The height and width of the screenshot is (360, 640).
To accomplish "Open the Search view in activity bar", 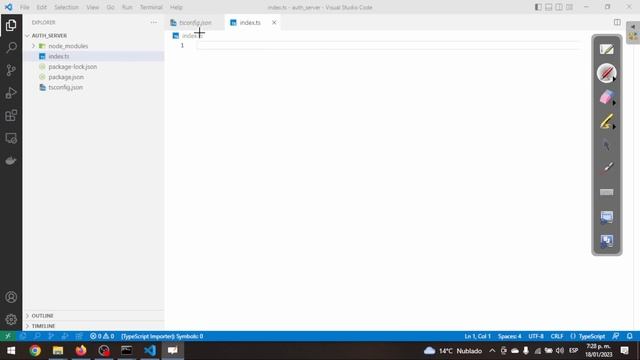I will click(11, 47).
